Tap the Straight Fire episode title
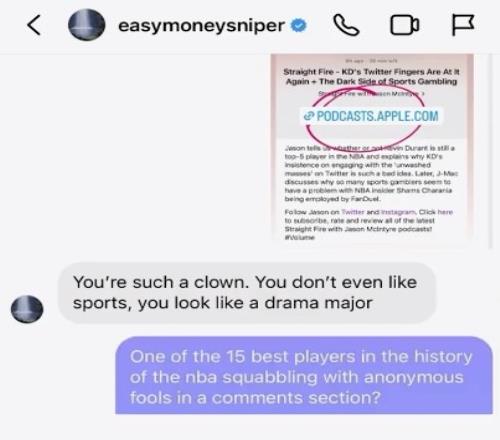Screen dimensions: 500x440 [x=371, y=77]
